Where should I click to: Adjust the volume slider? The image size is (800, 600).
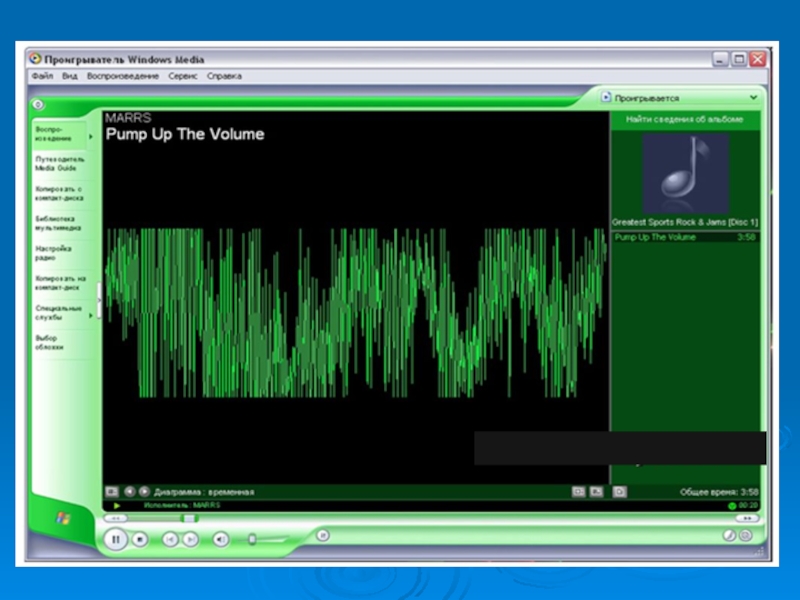[253, 539]
